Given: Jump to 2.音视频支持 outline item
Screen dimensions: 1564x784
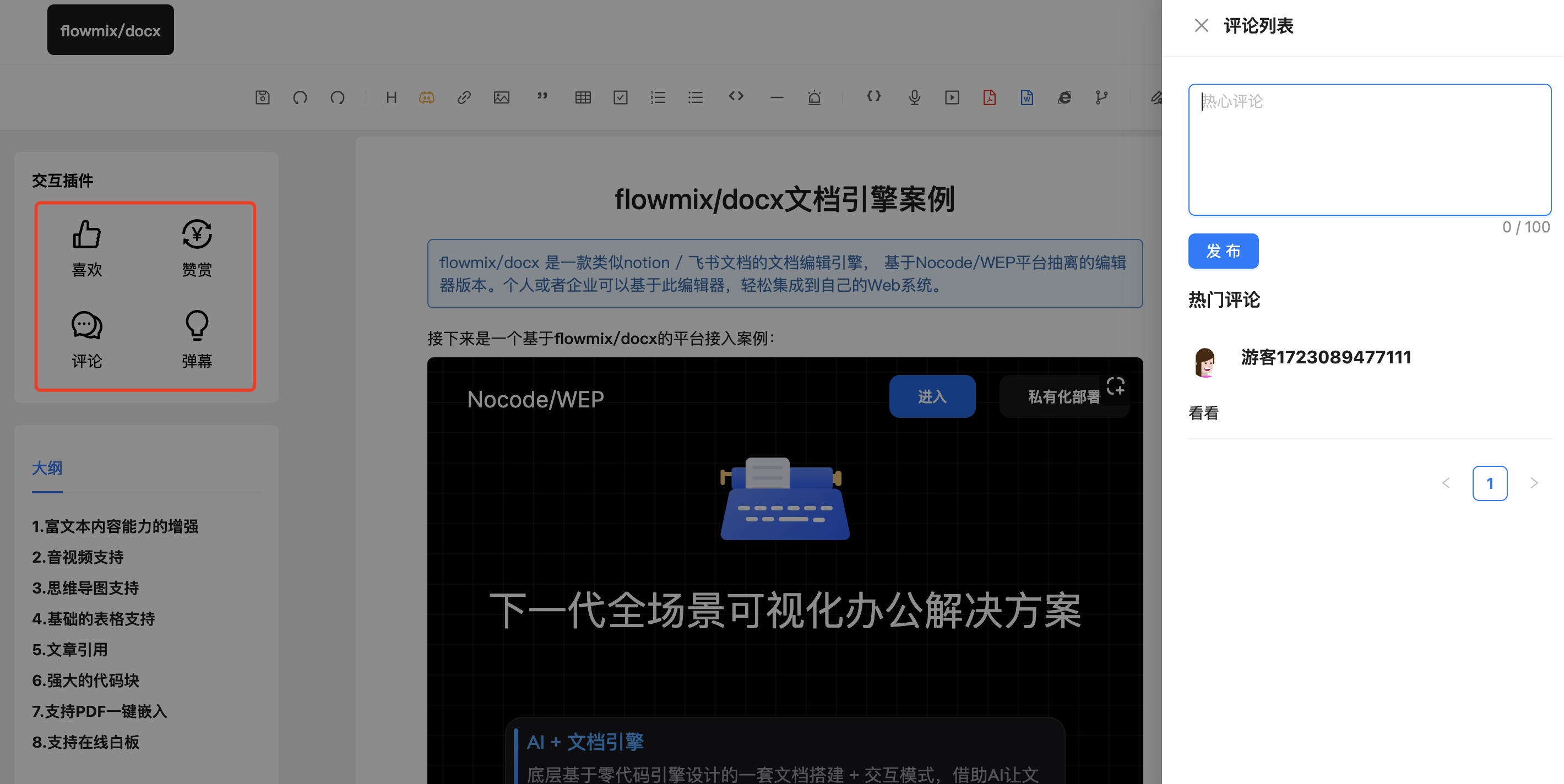Looking at the screenshot, I should point(78,557).
